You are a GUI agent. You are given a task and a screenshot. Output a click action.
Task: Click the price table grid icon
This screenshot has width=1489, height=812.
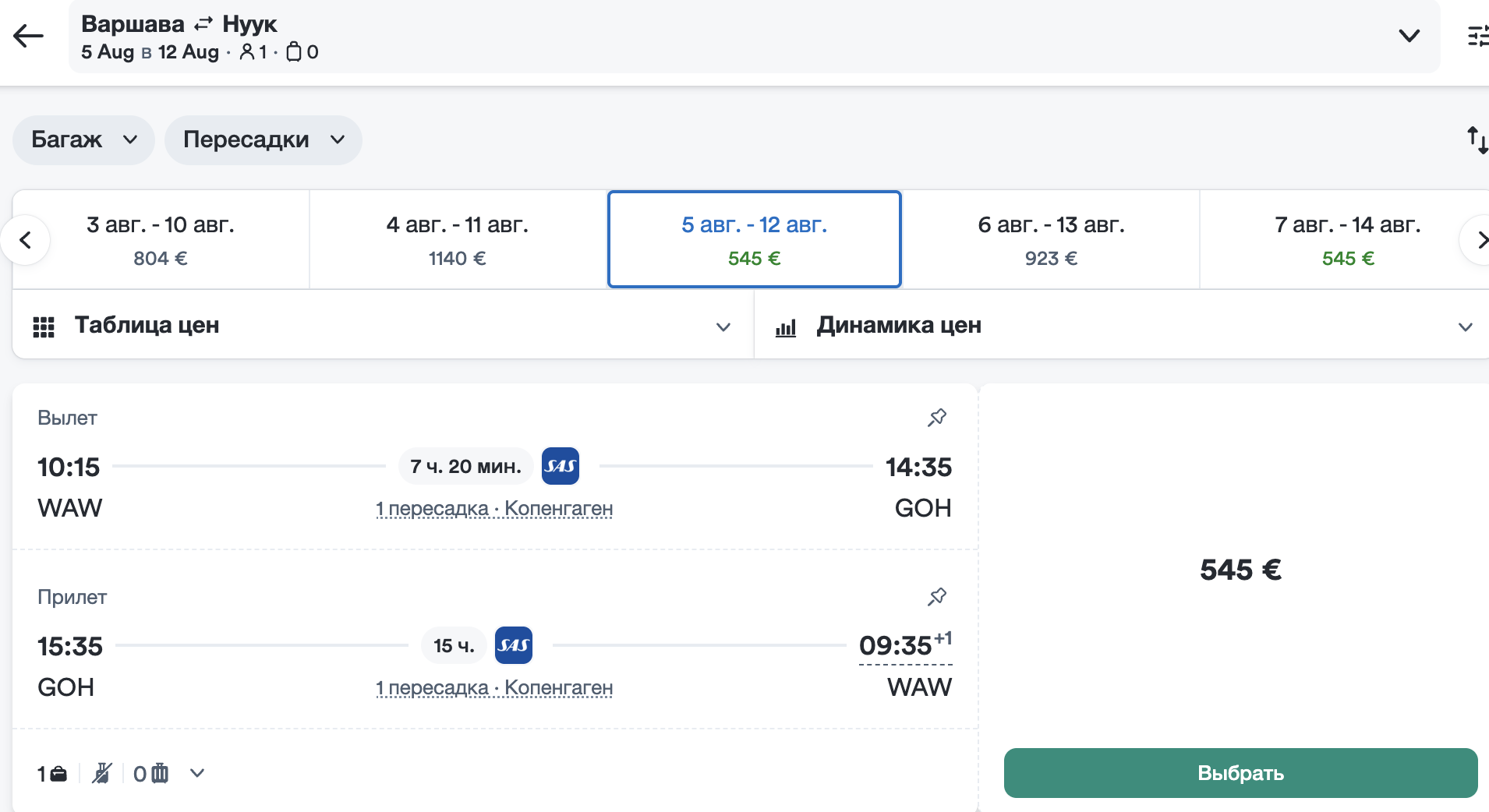(44, 327)
